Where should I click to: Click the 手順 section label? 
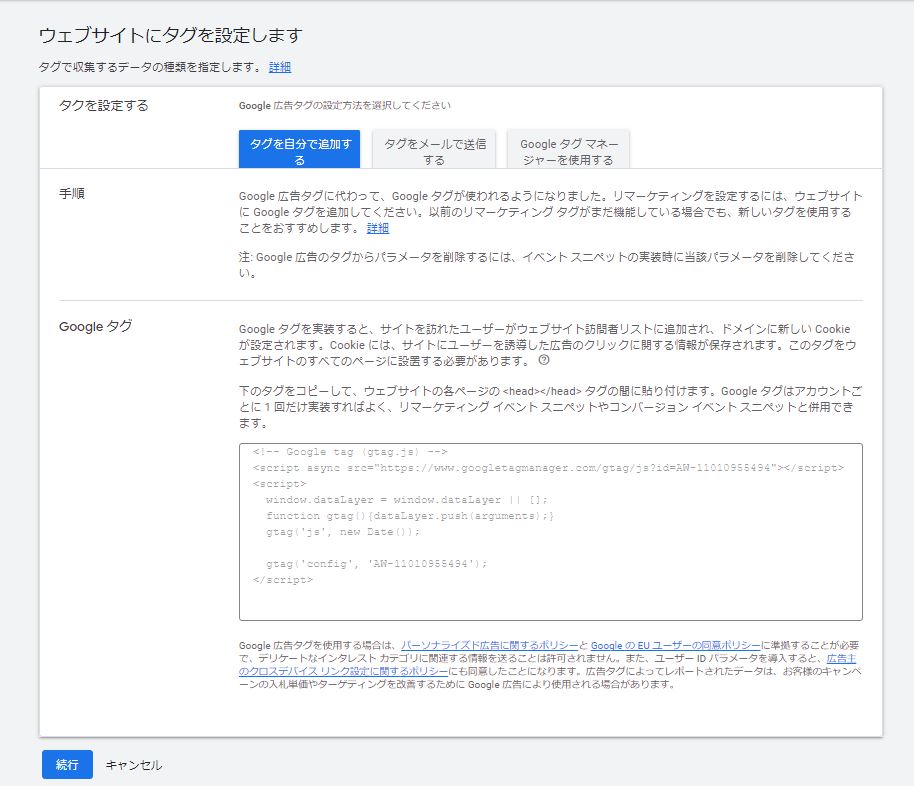[x=72, y=194]
